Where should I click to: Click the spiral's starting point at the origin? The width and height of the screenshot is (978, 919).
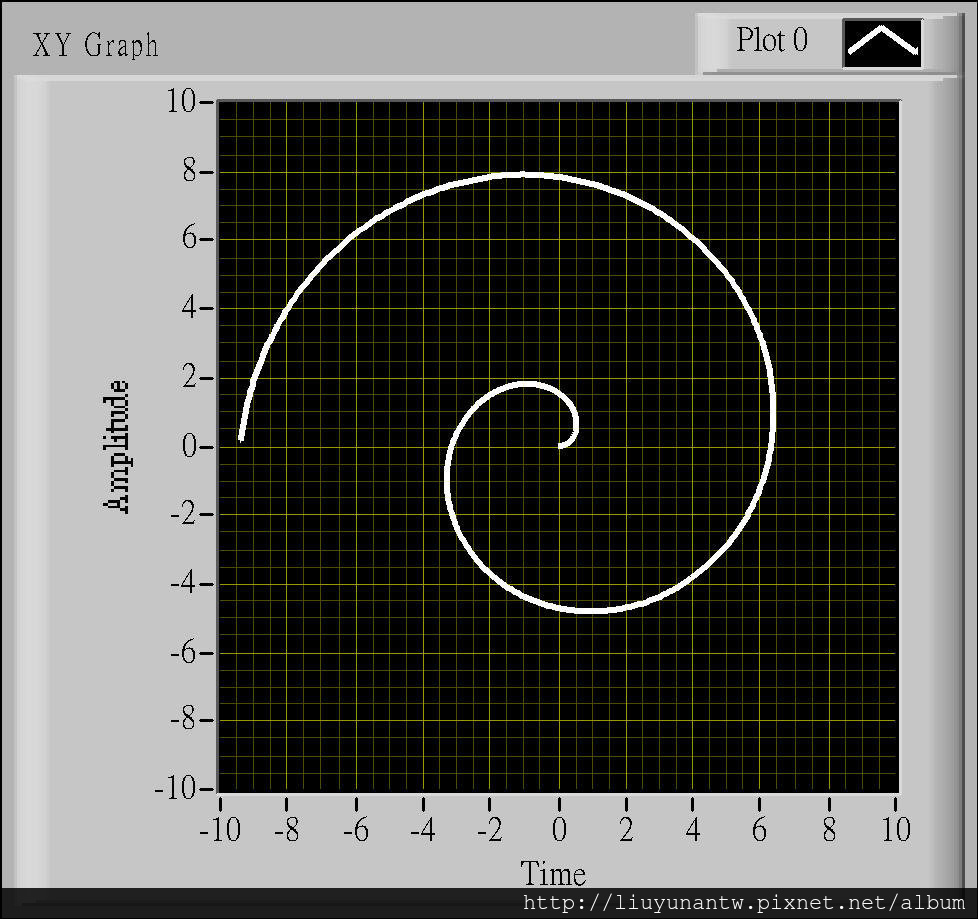(559, 446)
